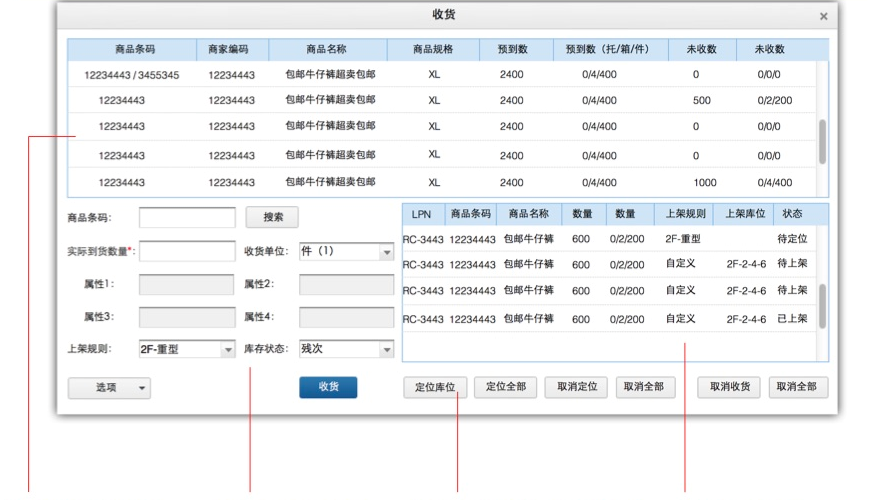
Task: Open the 上架规则 dropdown
Action: point(187,349)
